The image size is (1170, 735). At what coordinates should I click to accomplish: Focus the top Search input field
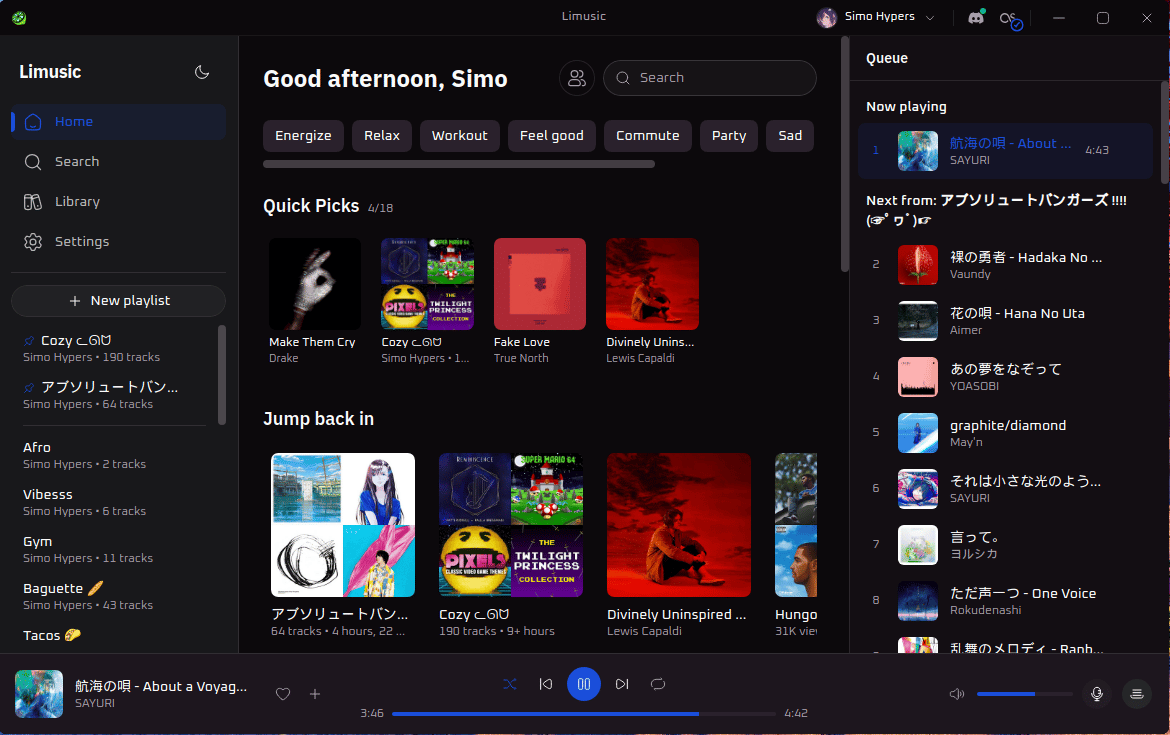point(710,78)
